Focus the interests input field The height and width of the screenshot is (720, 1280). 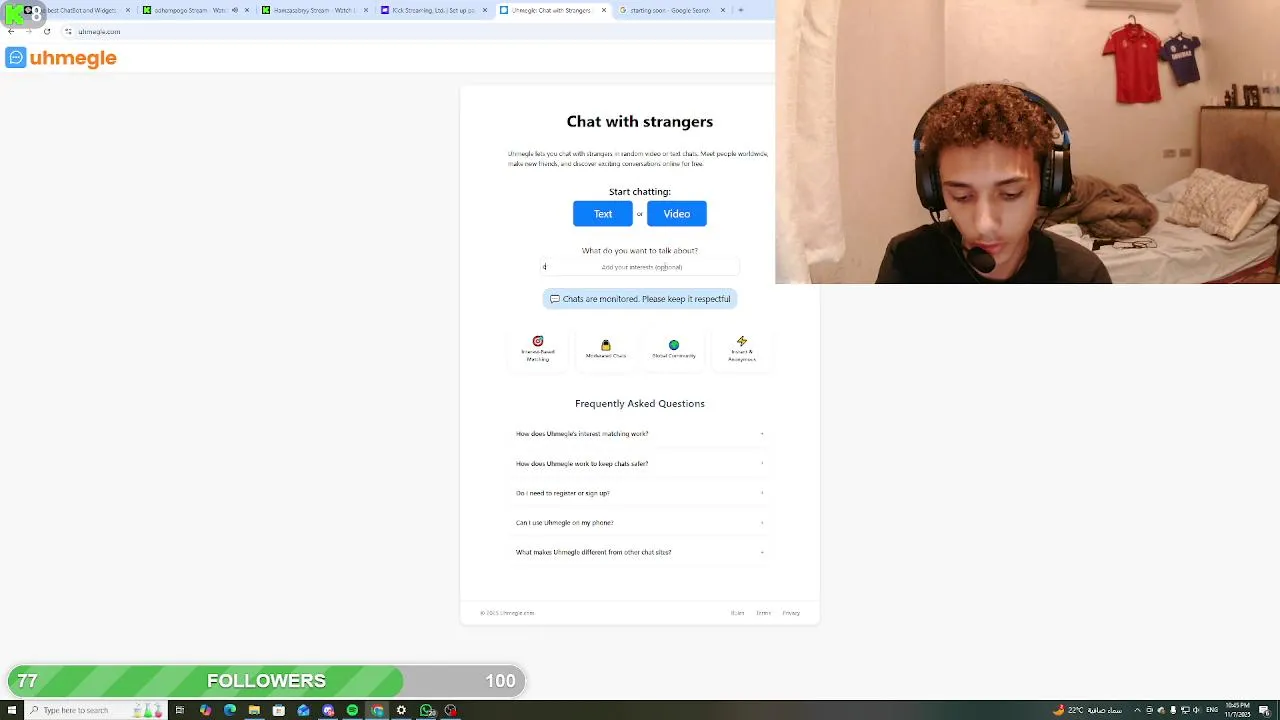[x=640, y=267]
